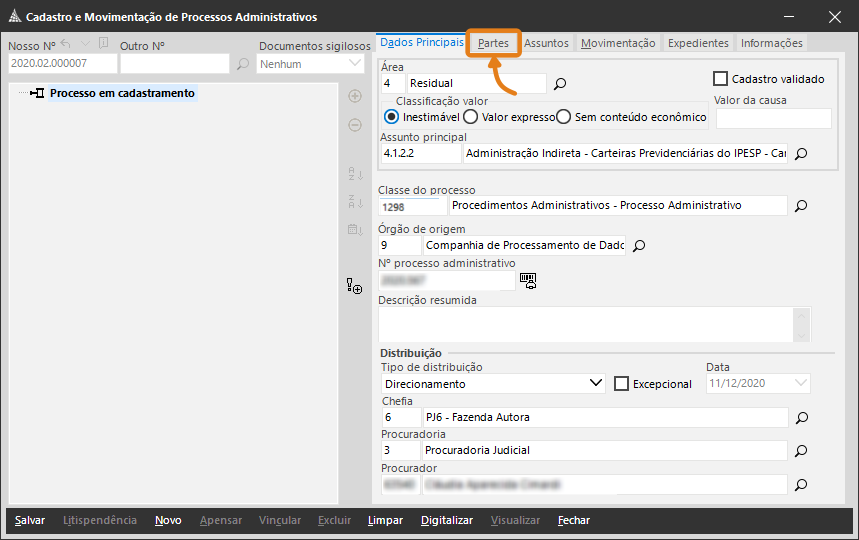The width and height of the screenshot is (859, 540).
Task: Open the Tipo de distribuição dropdown
Action: coord(596,384)
